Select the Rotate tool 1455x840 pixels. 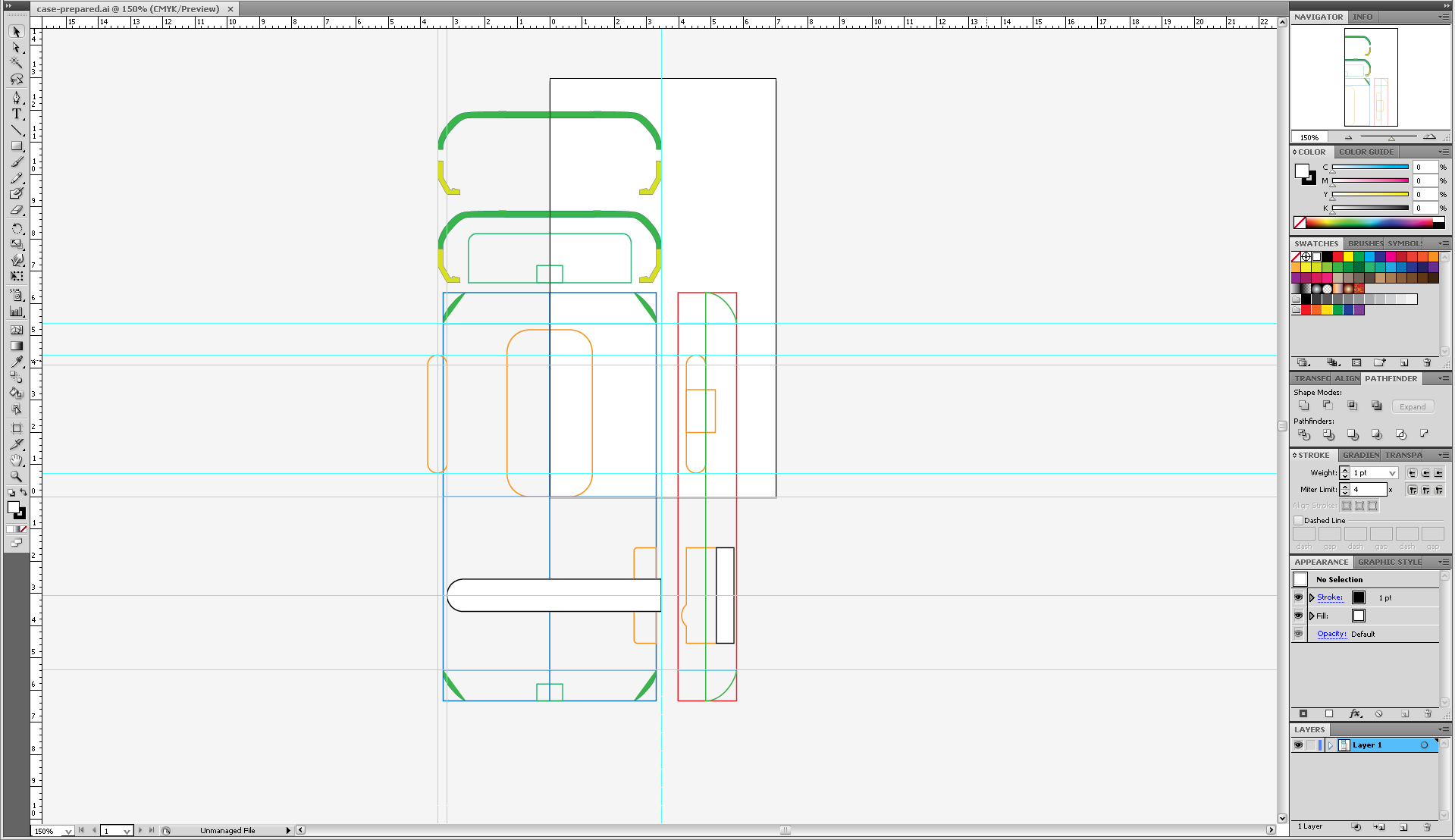(x=17, y=227)
